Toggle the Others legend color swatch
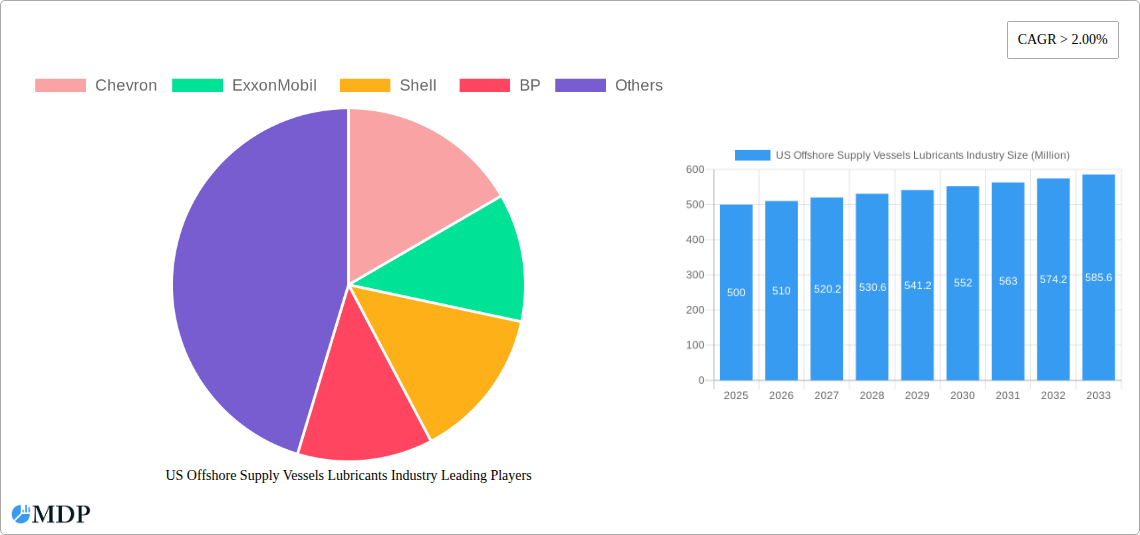 coord(580,85)
